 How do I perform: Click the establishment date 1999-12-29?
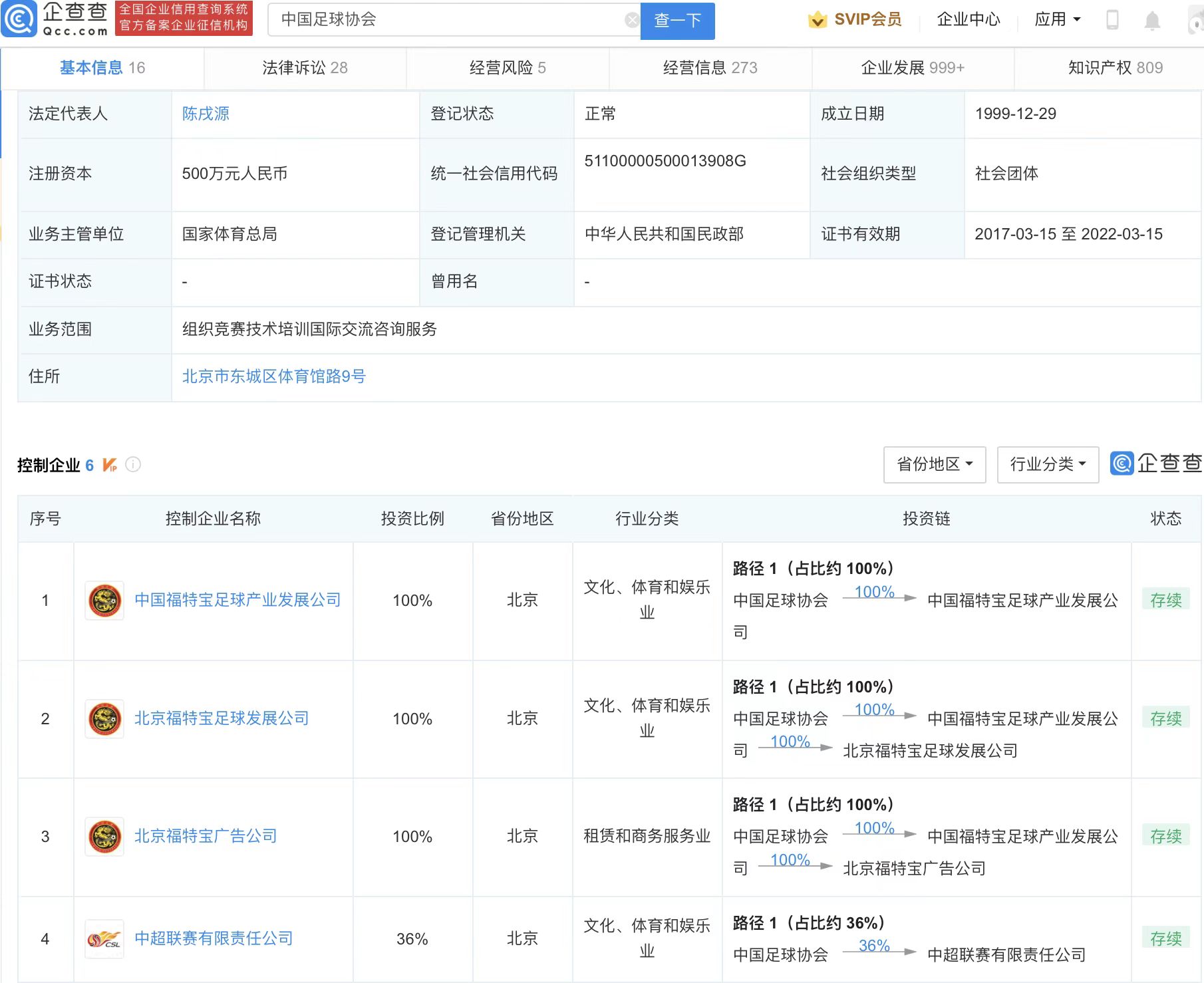pyautogui.click(x=1015, y=114)
